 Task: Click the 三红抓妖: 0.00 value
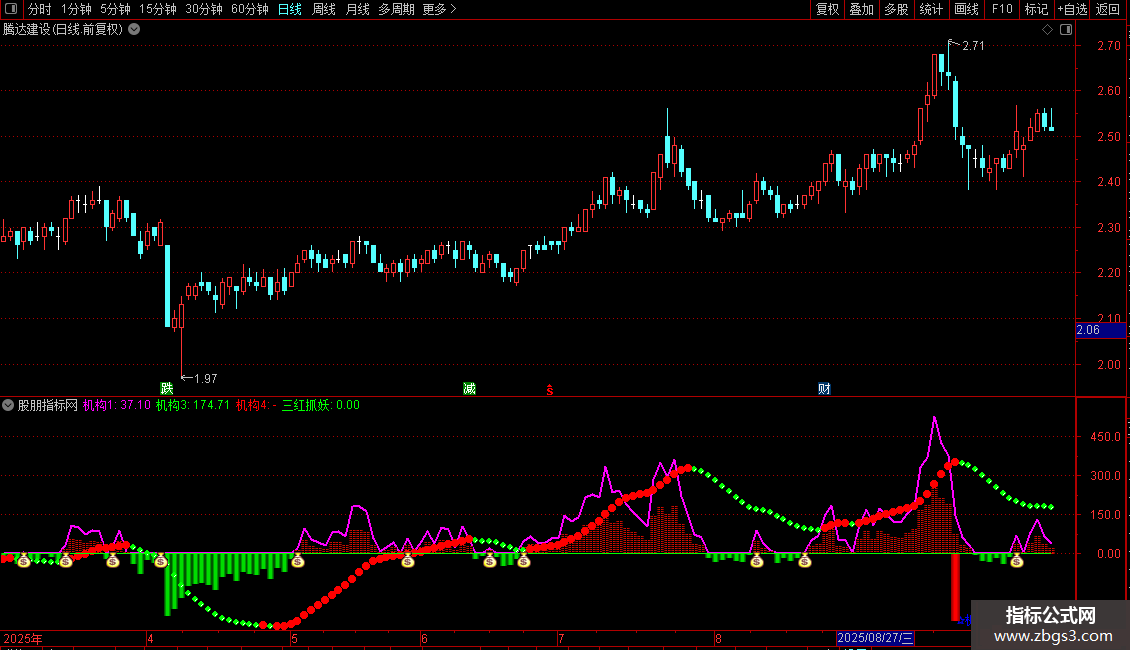321,405
